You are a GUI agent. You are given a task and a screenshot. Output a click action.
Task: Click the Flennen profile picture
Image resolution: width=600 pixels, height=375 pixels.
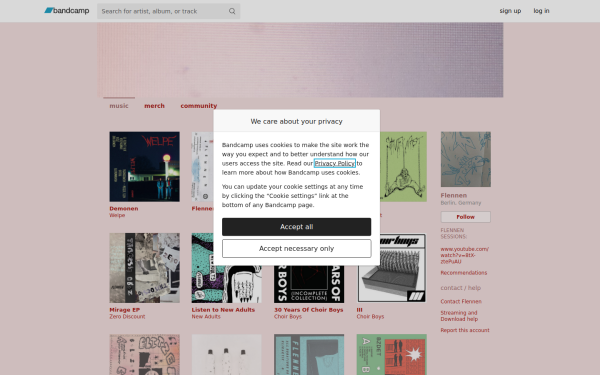click(x=466, y=159)
